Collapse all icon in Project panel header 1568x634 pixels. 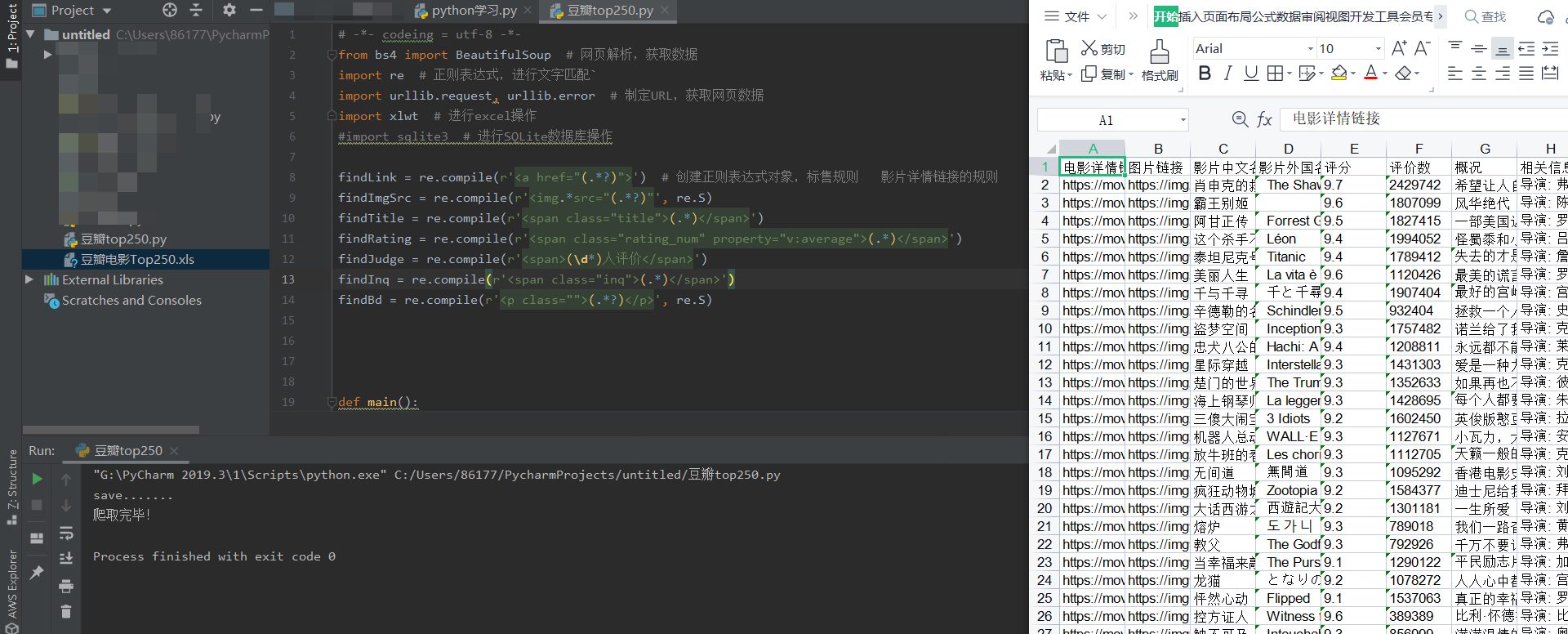(x=196, y=10)
